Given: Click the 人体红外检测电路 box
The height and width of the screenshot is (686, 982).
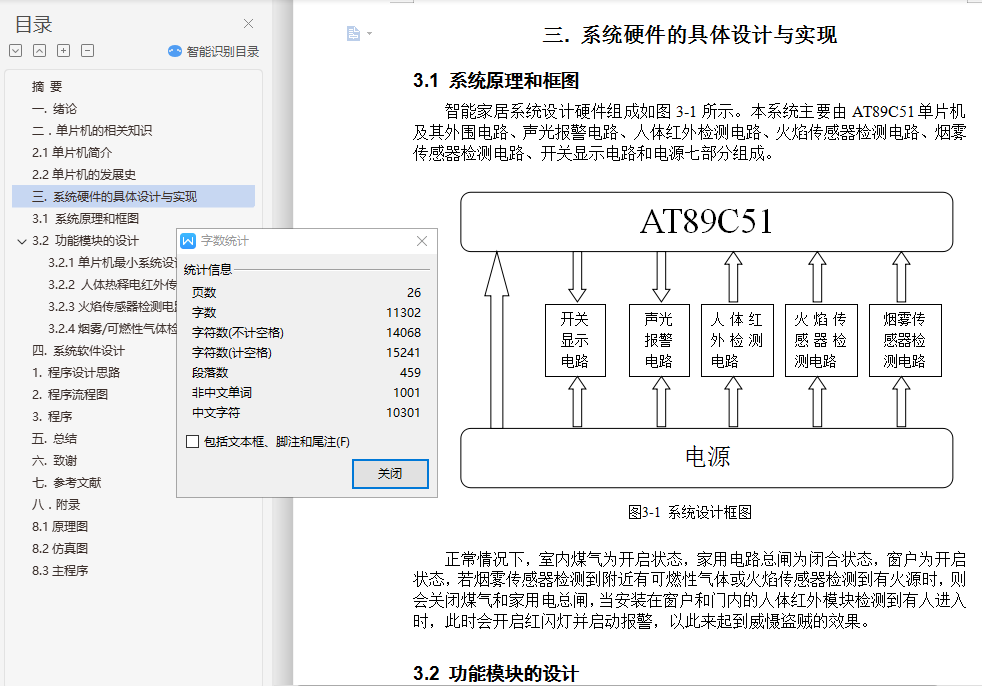Looking at the screenshot, I should [736, 340].
